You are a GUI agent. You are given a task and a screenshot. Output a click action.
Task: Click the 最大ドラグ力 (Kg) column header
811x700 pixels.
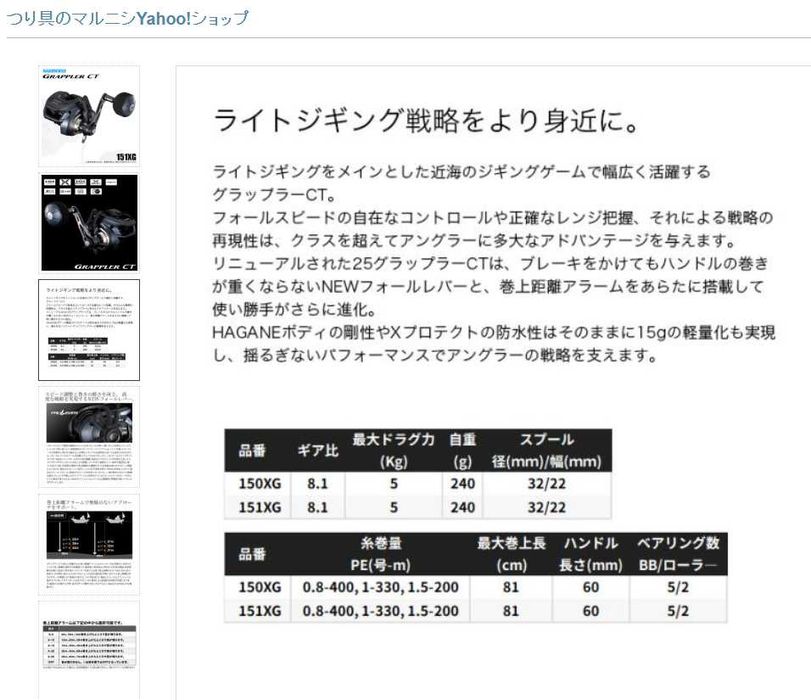394,451
